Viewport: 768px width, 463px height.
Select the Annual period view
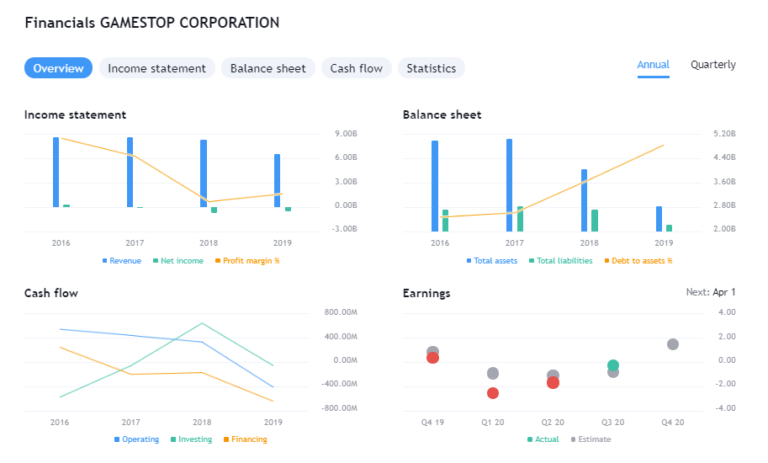click(653, 65)
